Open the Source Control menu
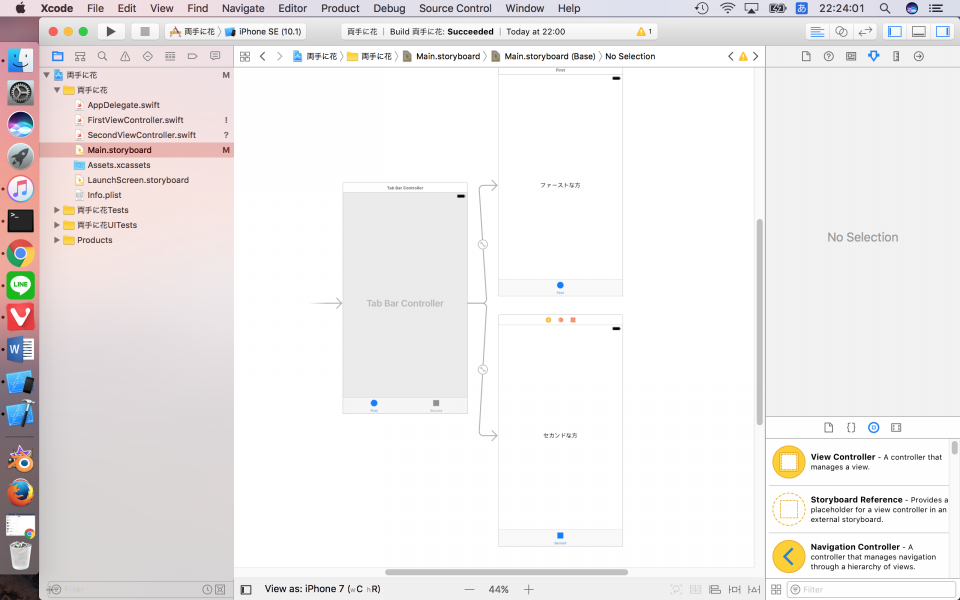The image size is (960, 600). click(455, 8)
